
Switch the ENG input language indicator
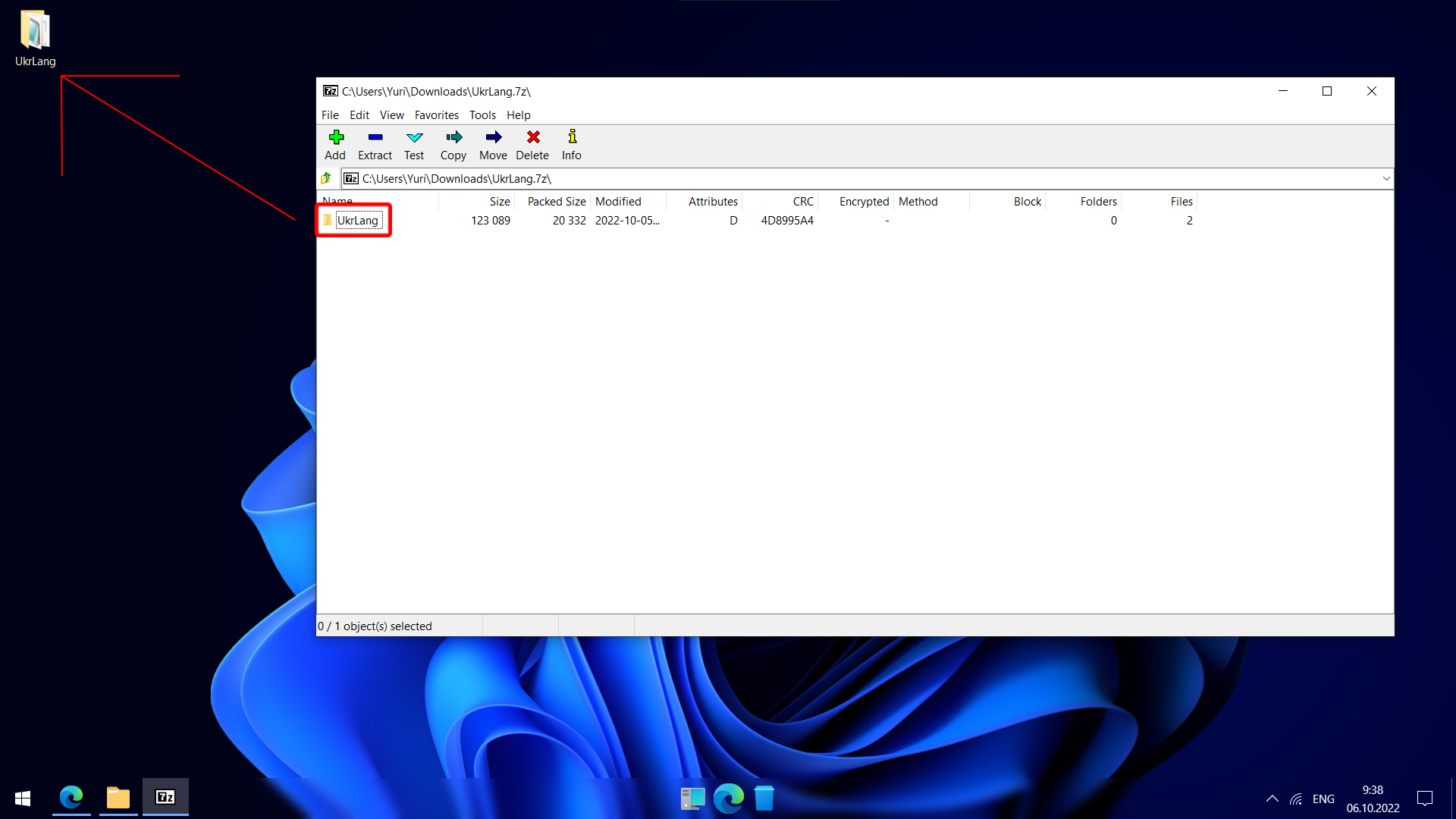1323,799
